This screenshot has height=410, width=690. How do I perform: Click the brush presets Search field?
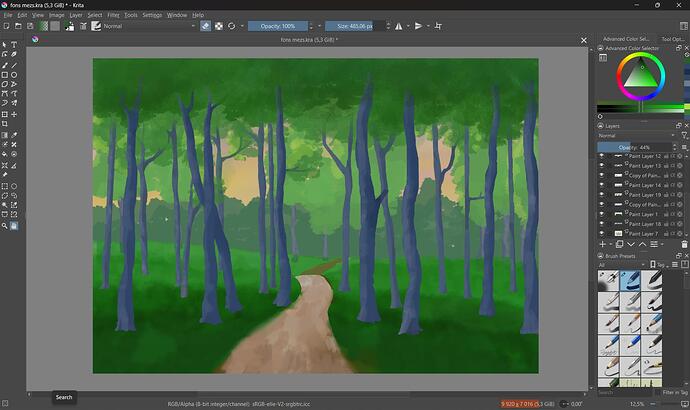tap(625, 392)
